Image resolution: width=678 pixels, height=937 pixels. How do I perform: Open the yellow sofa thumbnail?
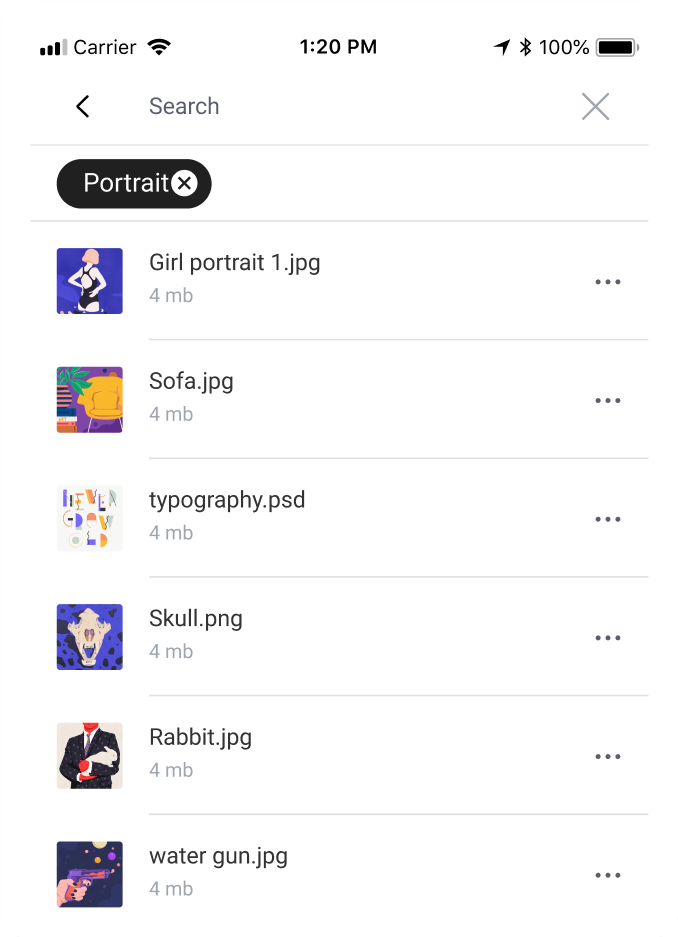(90, 400)
